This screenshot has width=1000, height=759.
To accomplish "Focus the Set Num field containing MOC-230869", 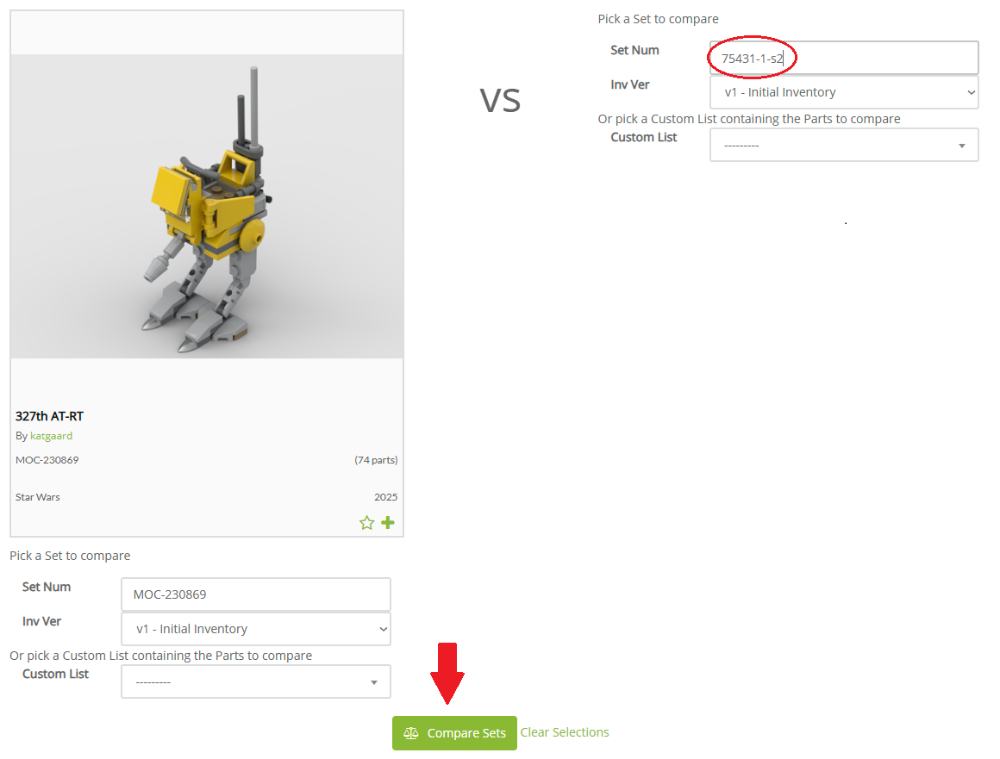I will tap(255, 594).
